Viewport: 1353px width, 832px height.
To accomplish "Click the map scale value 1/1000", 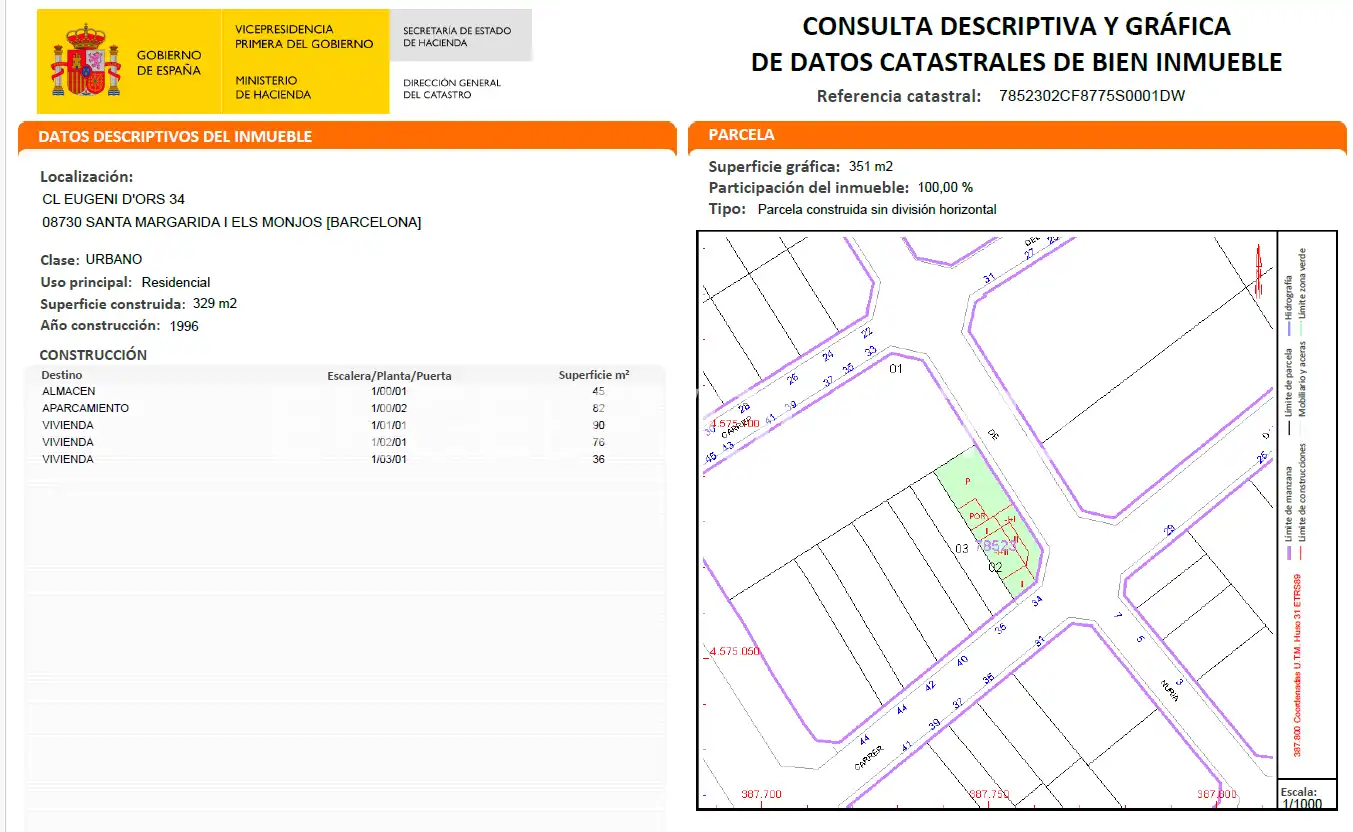I will coord(1301,803).
